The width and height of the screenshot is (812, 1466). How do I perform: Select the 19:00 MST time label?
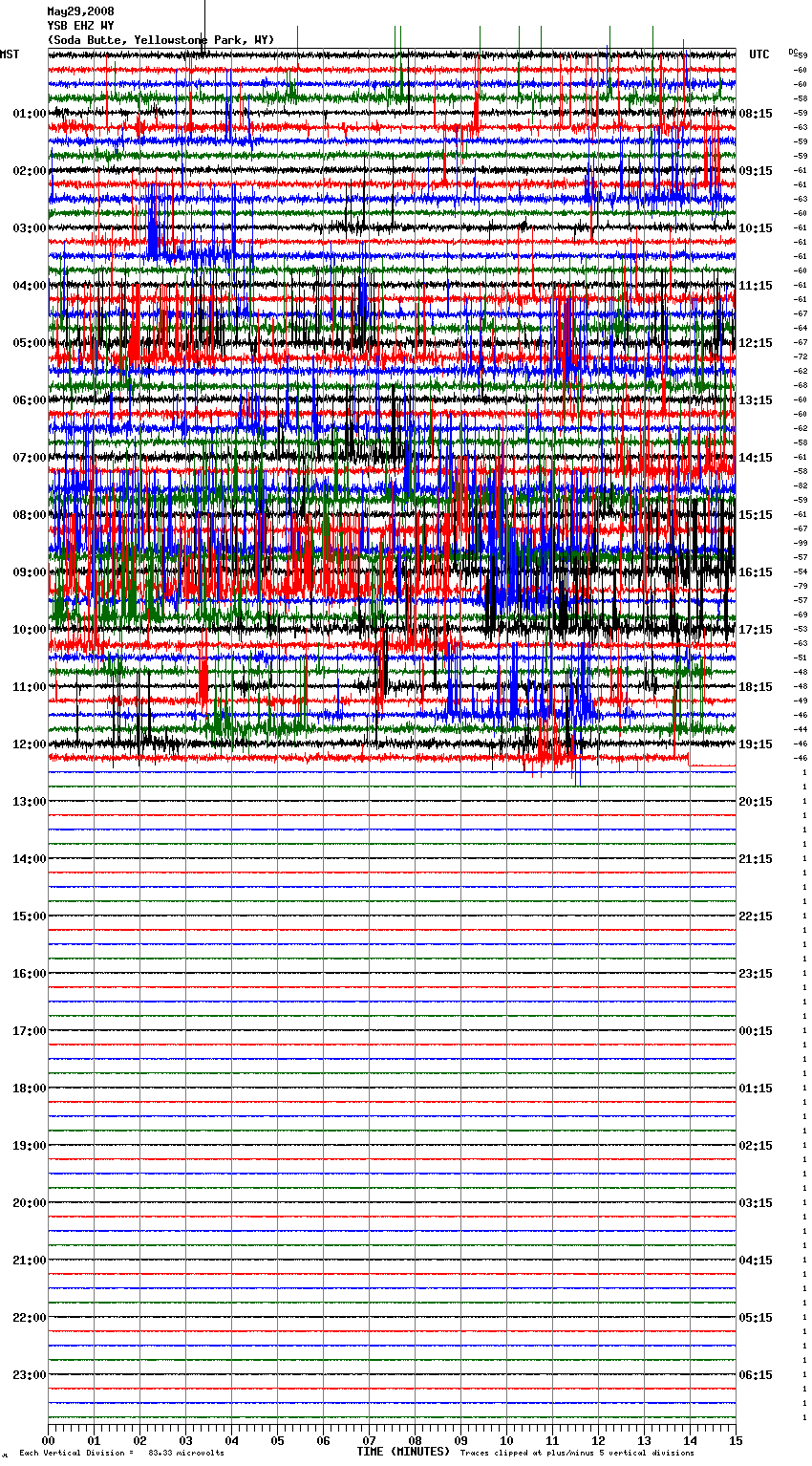pos(30,1146)
